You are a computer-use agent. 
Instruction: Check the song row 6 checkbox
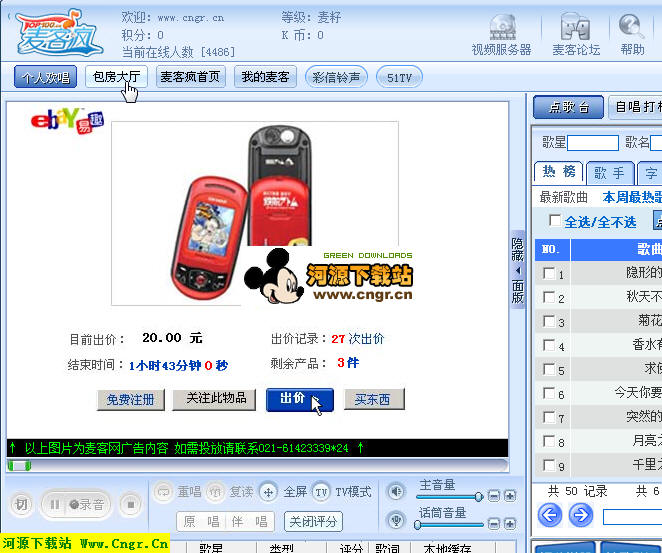(549, 393)
